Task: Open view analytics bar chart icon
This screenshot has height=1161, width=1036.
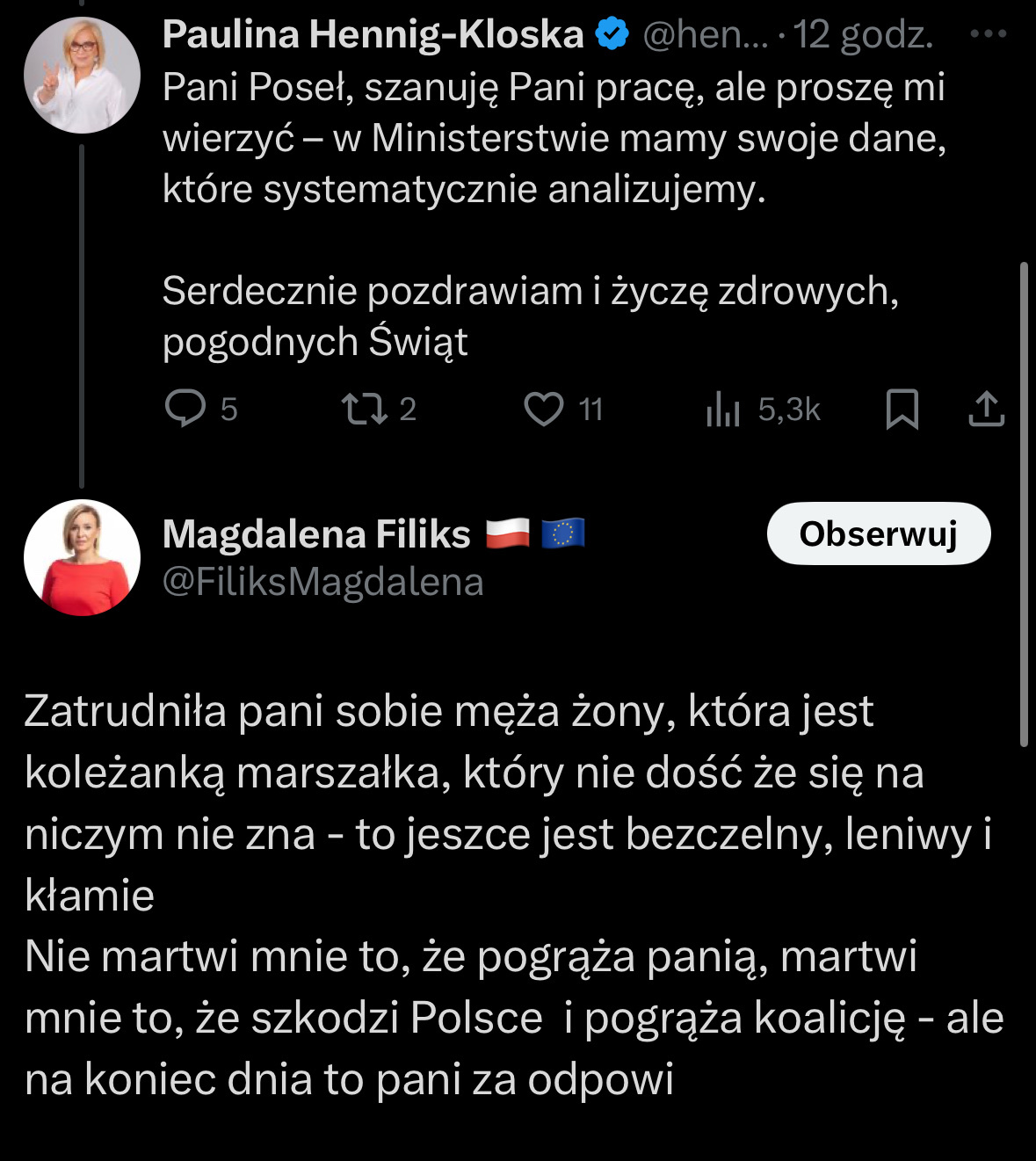Action: pyautogui.click(x=722, y=409)
